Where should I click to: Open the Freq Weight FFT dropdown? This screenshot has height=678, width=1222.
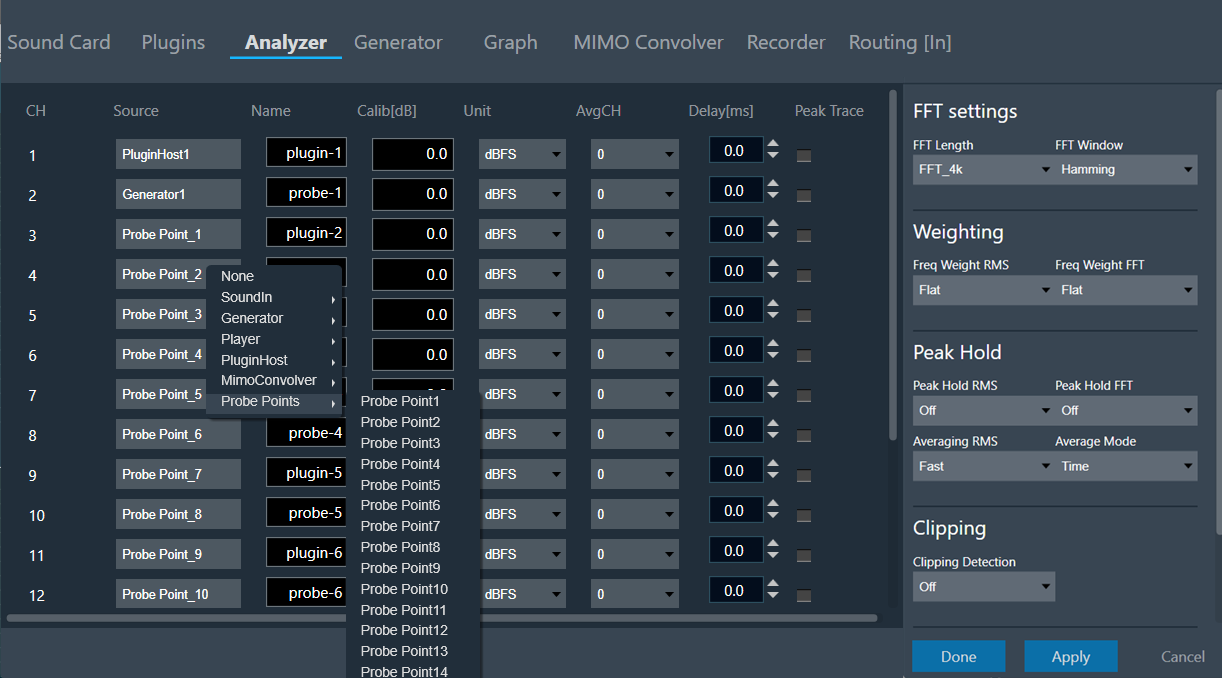click(x=1126, y=290)
